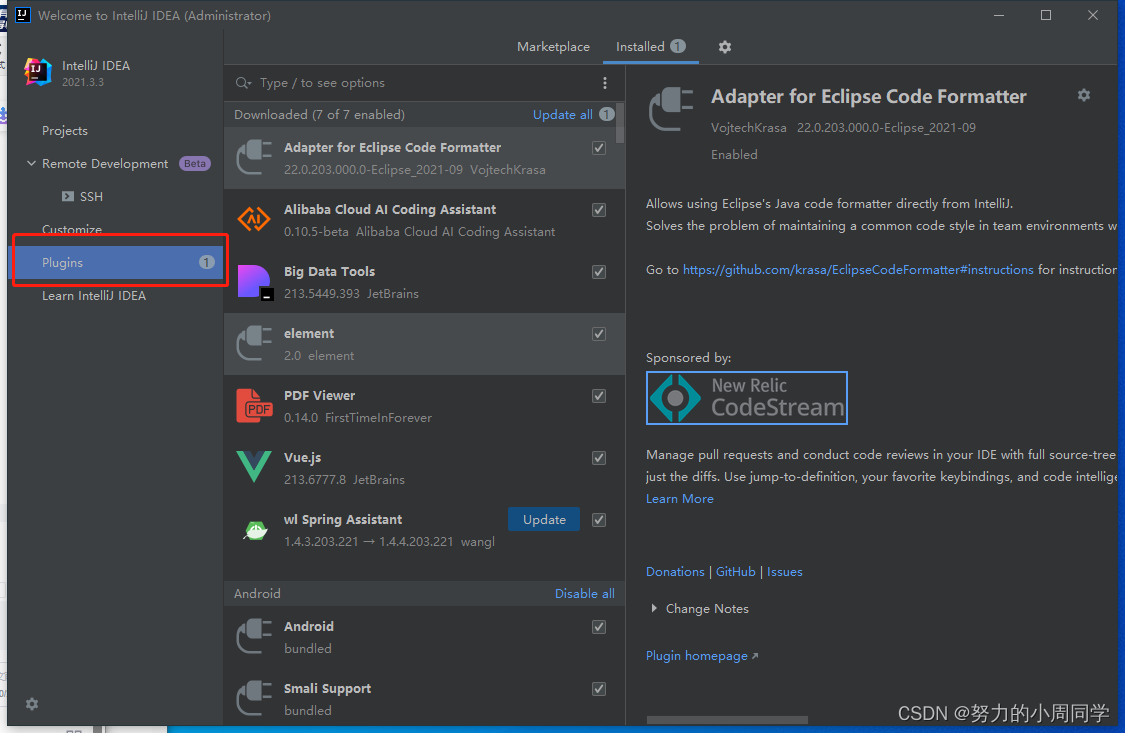Uncheck the wl Spring Assistant checkbox

click(598, 520)
